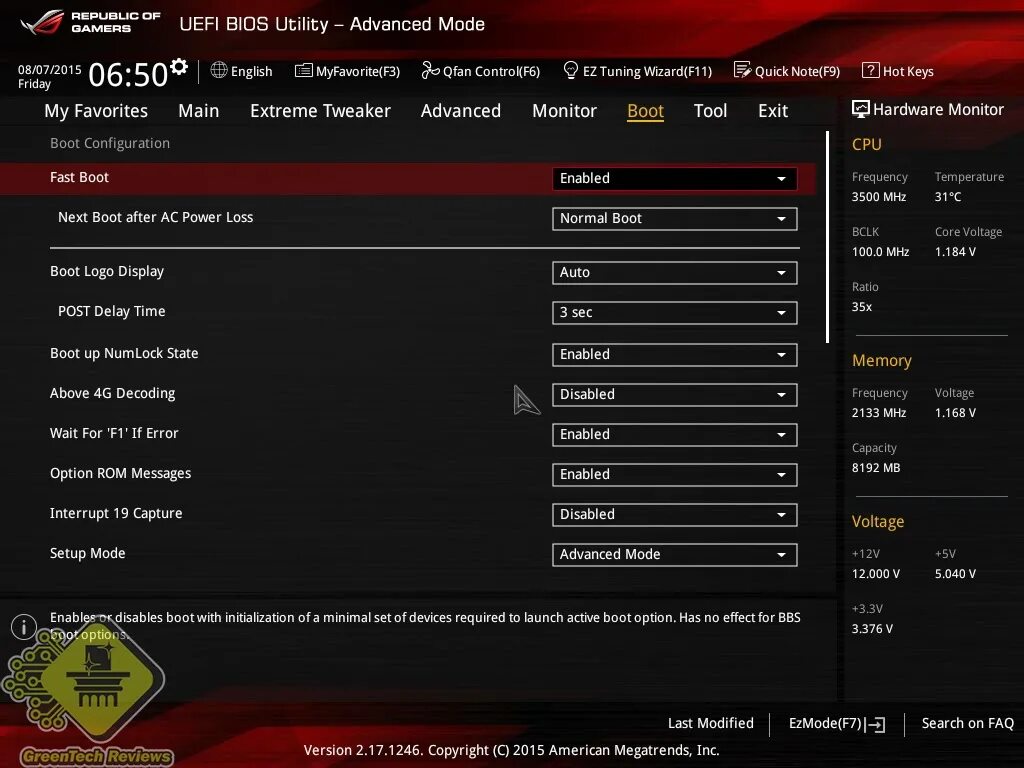Image resolution: width=1024 pixels, height=768 pixels.
Task: Click the memory capacity value 8192 MB
Action: (x=876, y=468)
